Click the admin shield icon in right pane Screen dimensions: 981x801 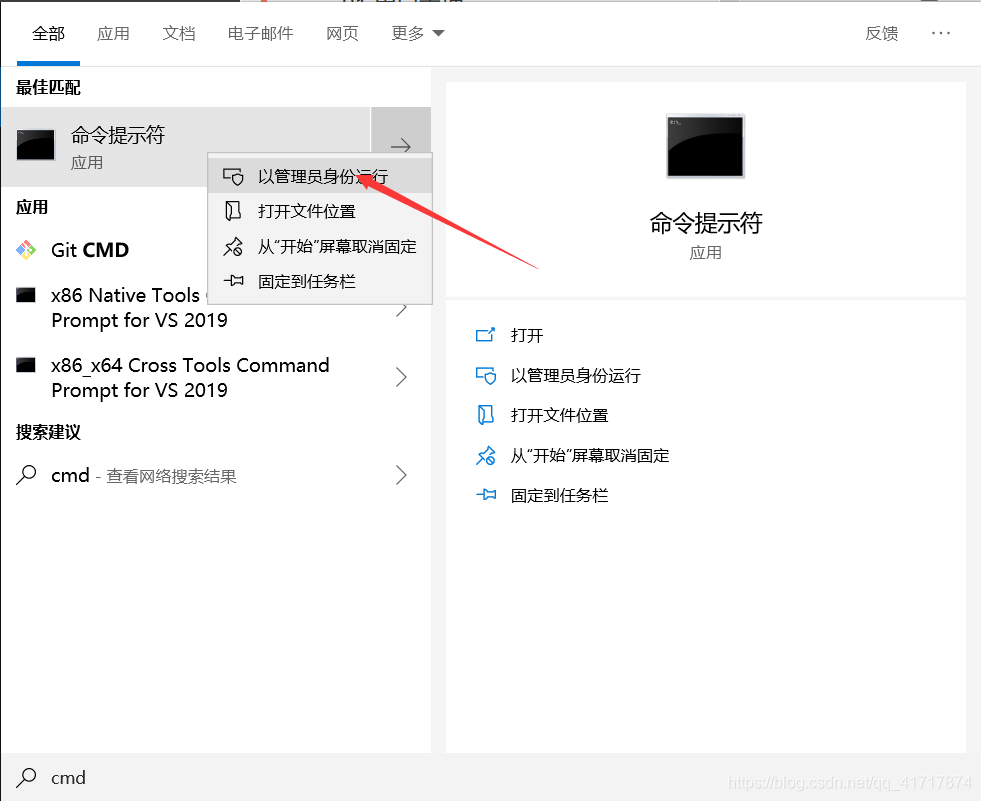(486, 375)
